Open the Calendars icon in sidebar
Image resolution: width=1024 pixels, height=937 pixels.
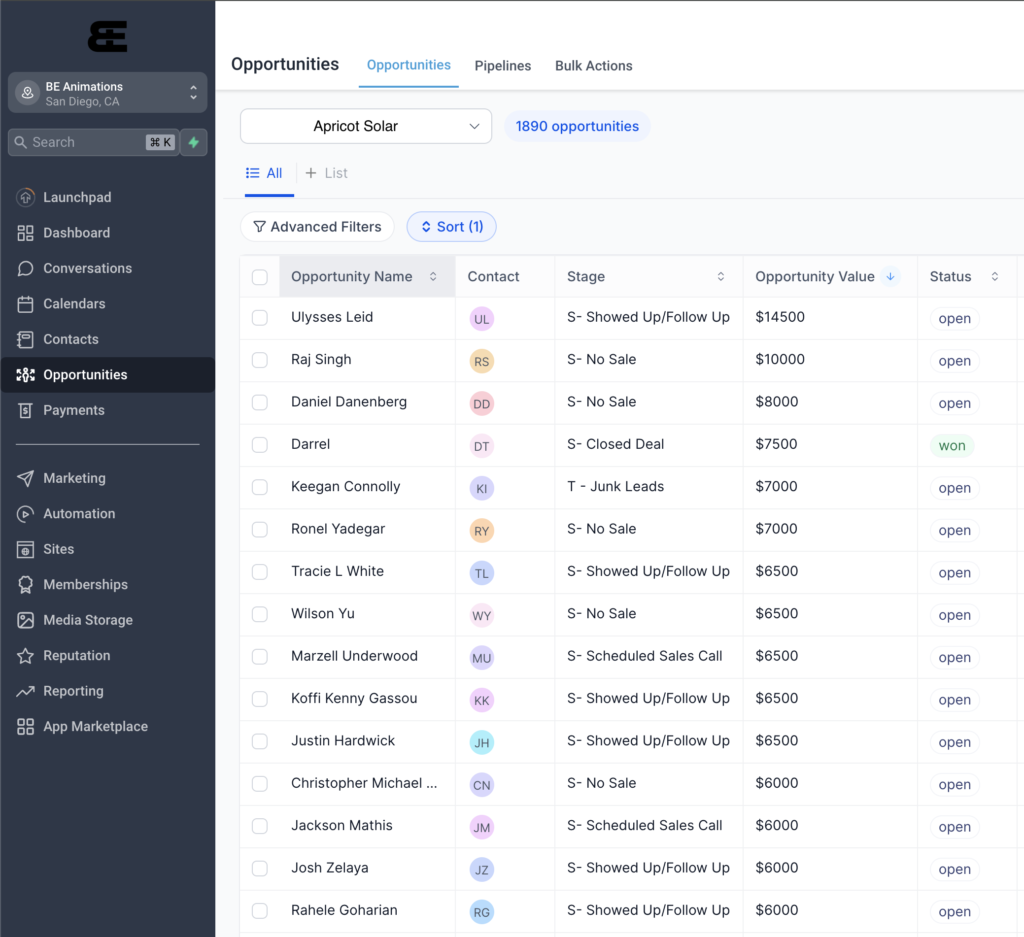click(25, 304)
